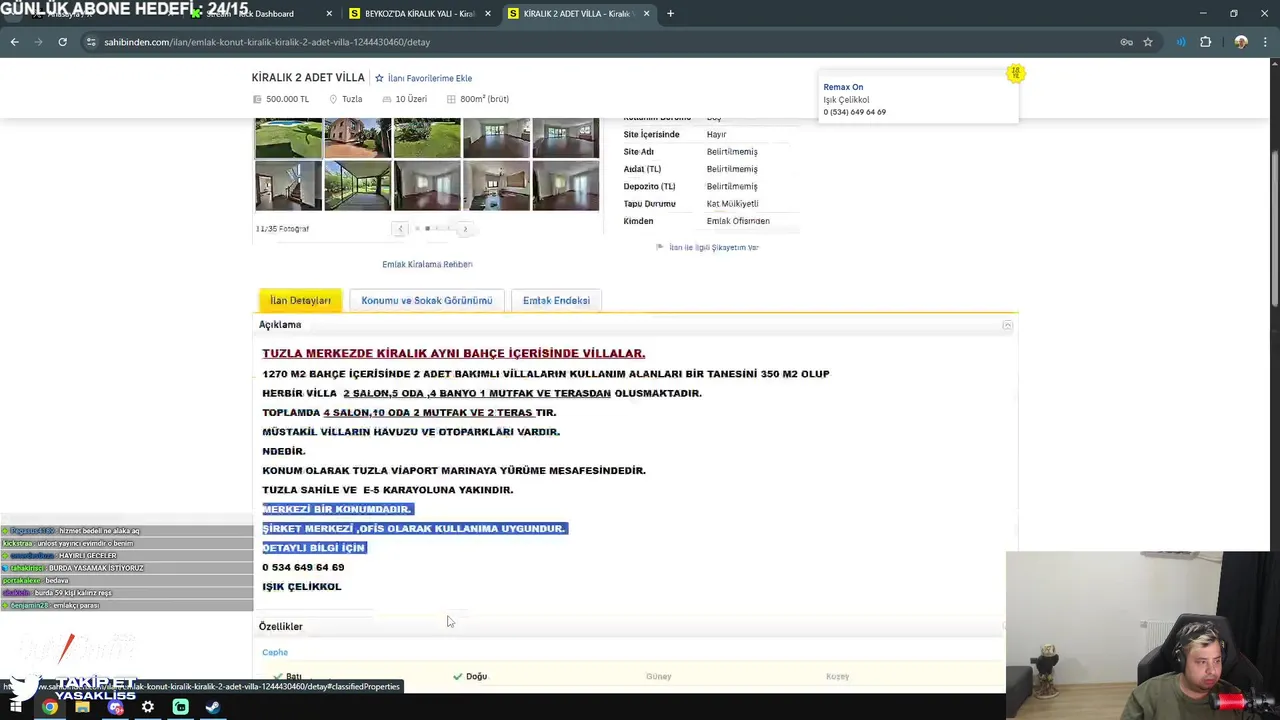
Task: Switch to the BEYKOZ'DA KİRALIK YALI tab
Action: pos(418,14)
